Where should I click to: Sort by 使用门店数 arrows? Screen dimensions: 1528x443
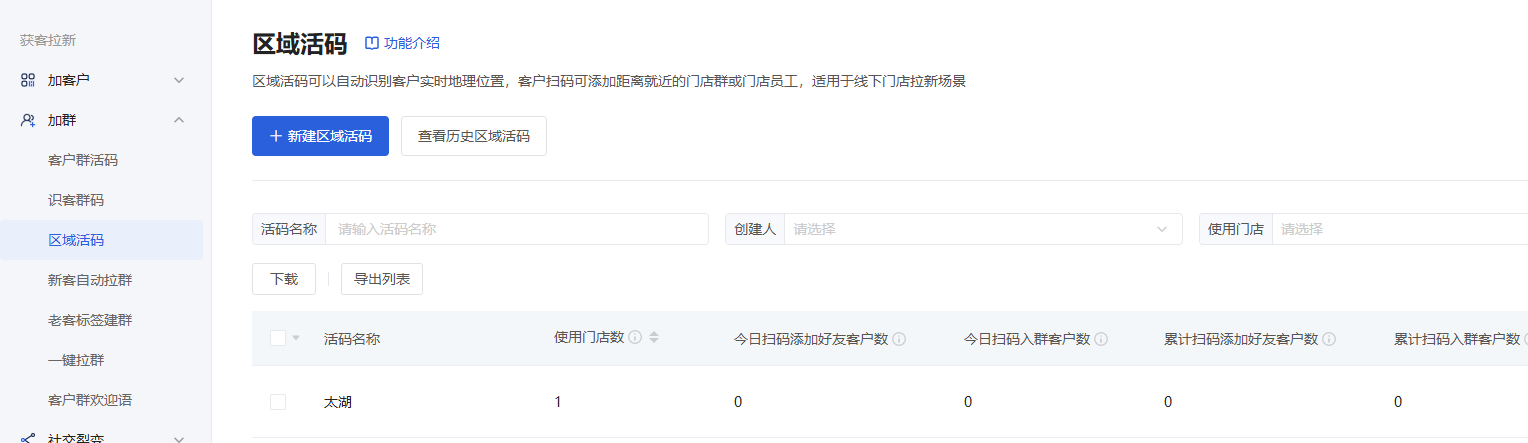click(654, 338)
